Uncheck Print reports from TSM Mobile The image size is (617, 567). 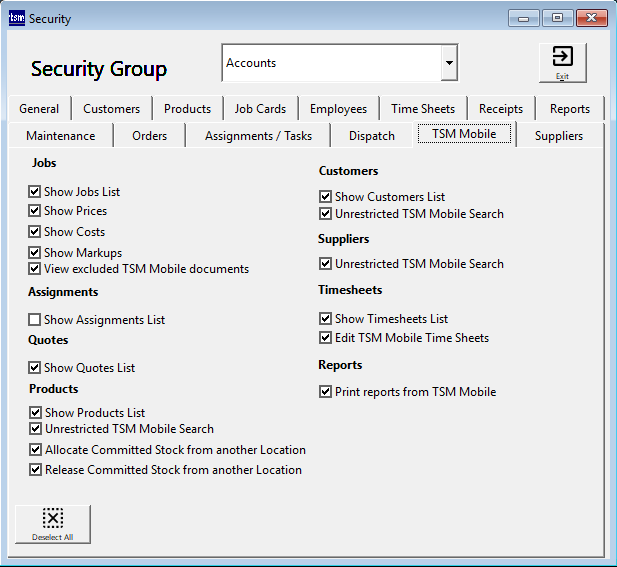tap(325, 392)
